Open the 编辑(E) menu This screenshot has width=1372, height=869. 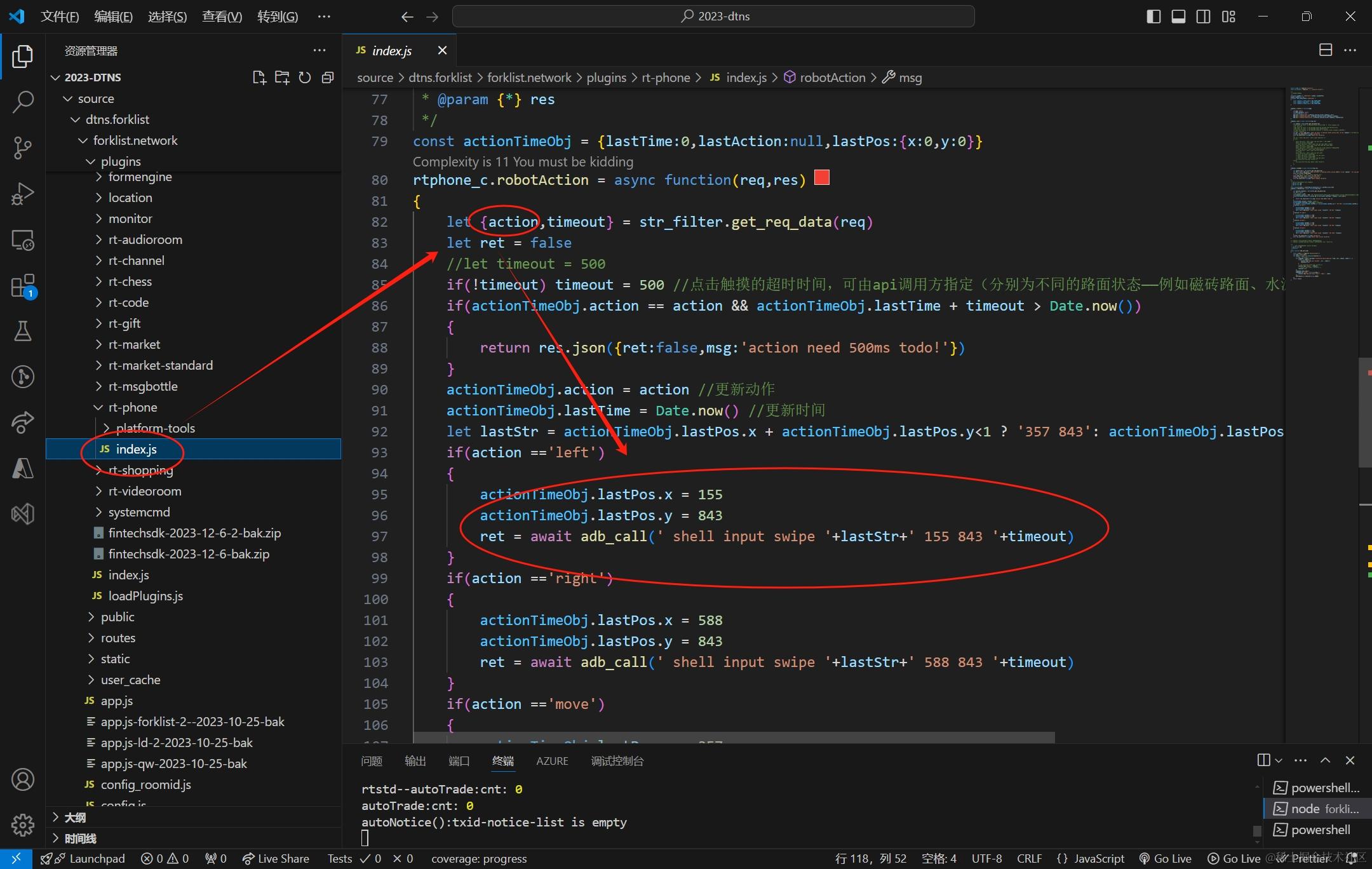pos(114,17)
